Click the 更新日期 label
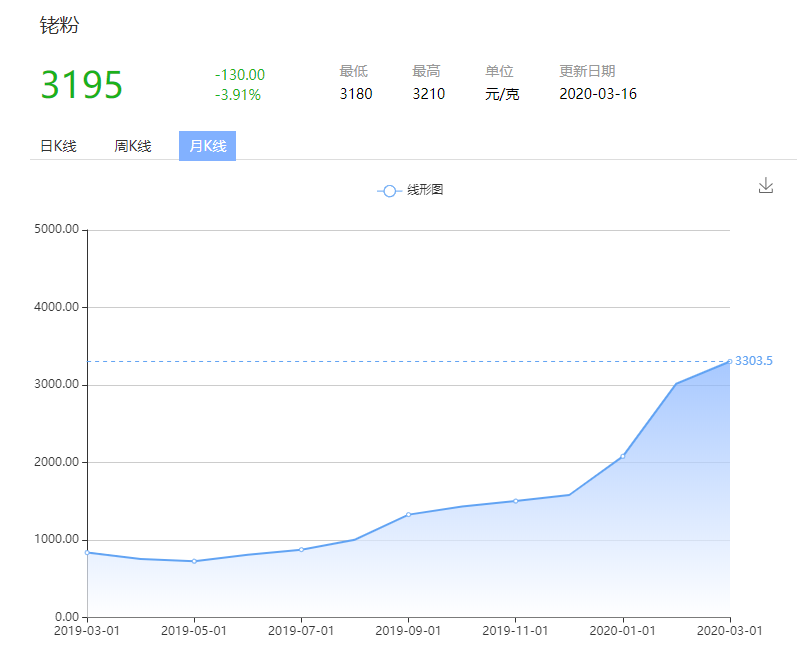The image size is (797, 658). pos(587,71)
